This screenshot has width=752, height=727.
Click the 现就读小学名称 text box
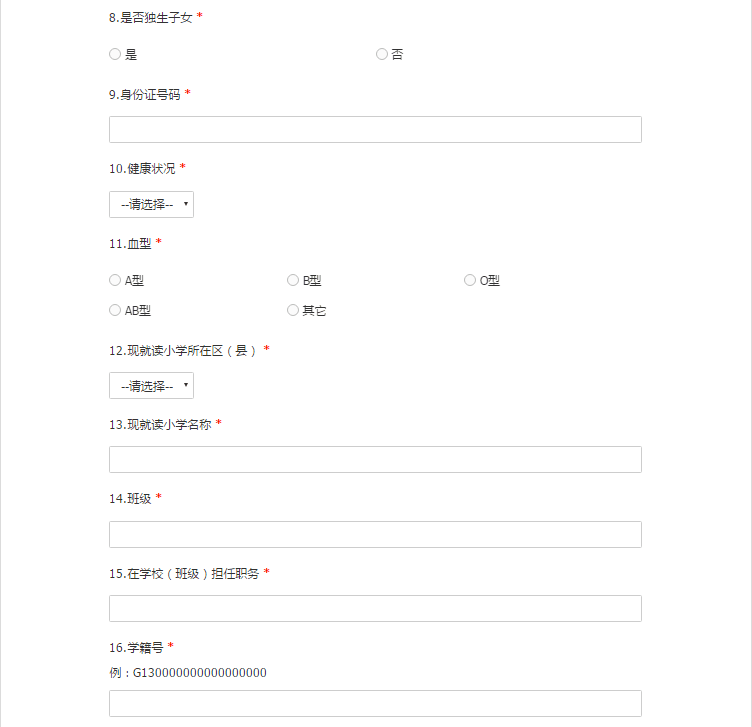pos(375,460)
